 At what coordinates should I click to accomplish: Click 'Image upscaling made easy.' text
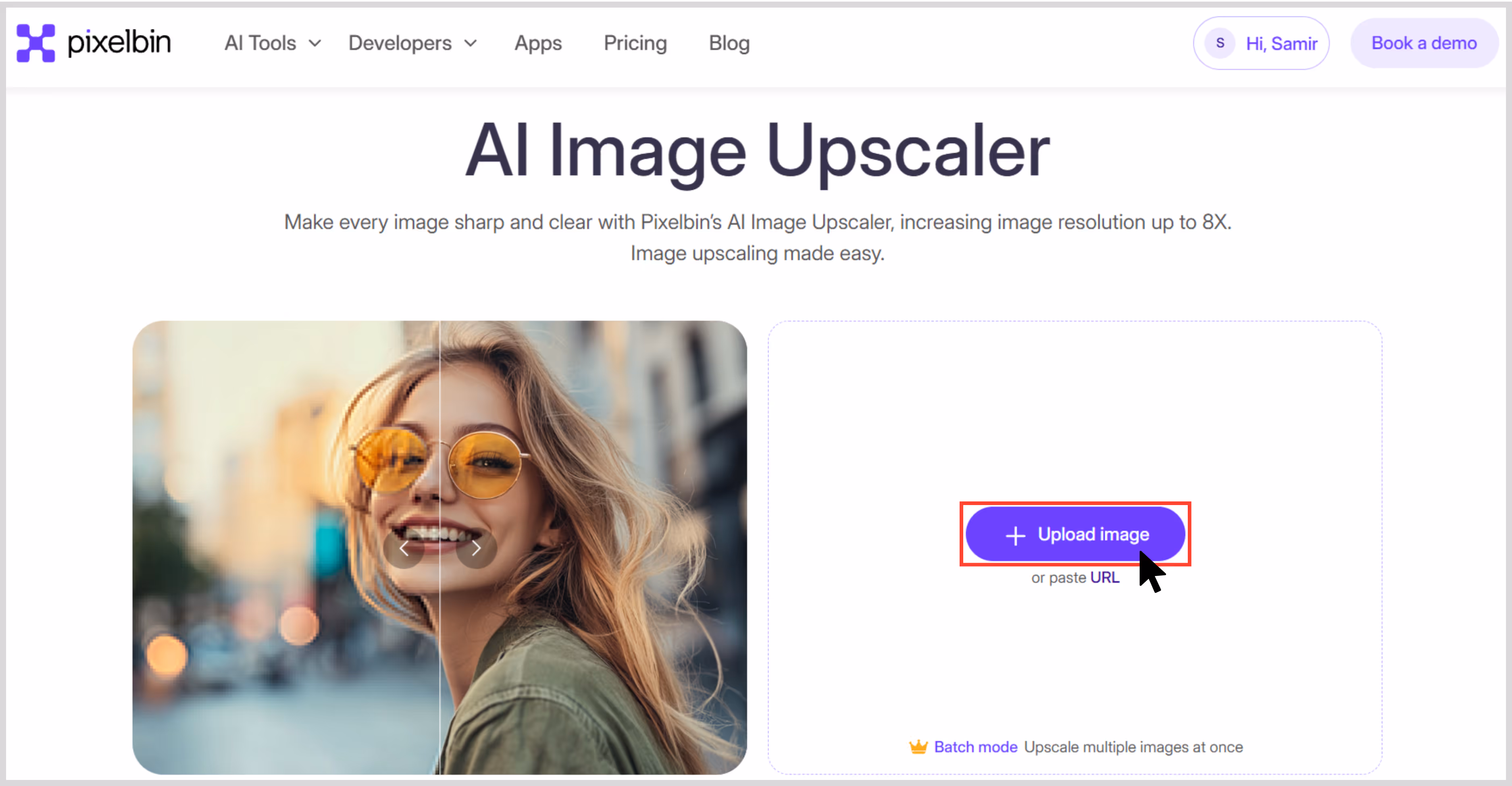757,254
